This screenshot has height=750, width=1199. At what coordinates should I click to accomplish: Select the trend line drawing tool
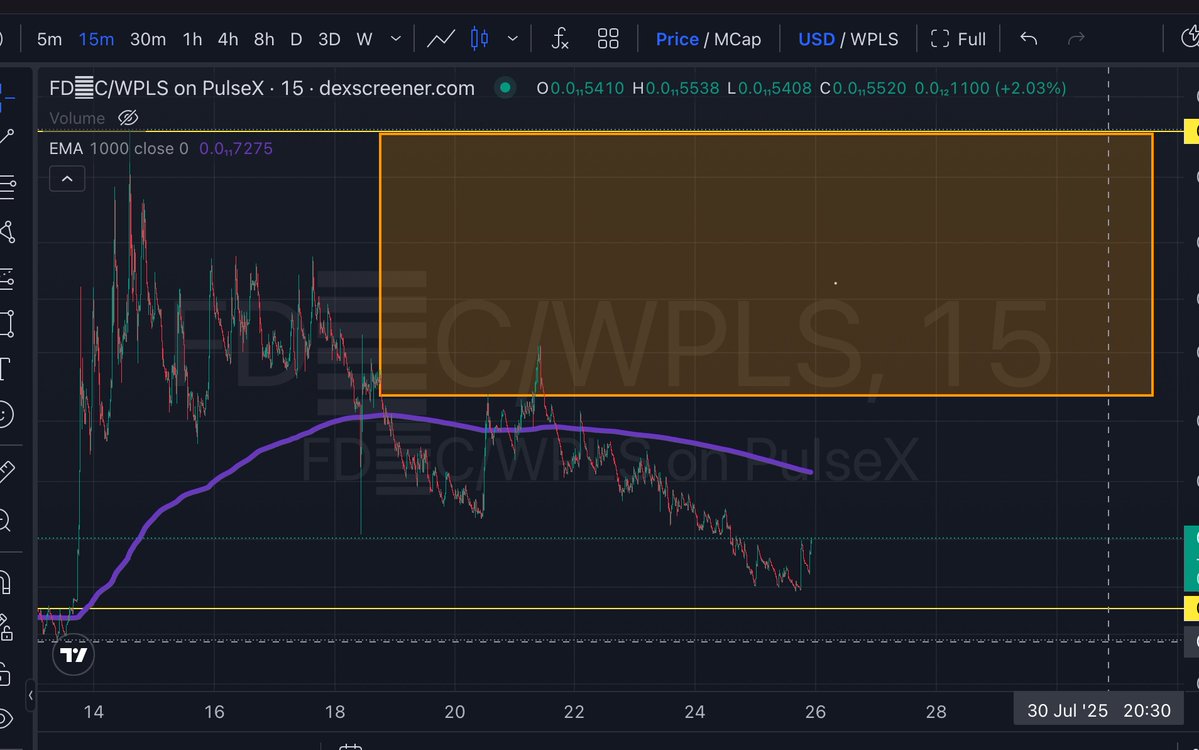pyautogui.click(x=7, y=138)
